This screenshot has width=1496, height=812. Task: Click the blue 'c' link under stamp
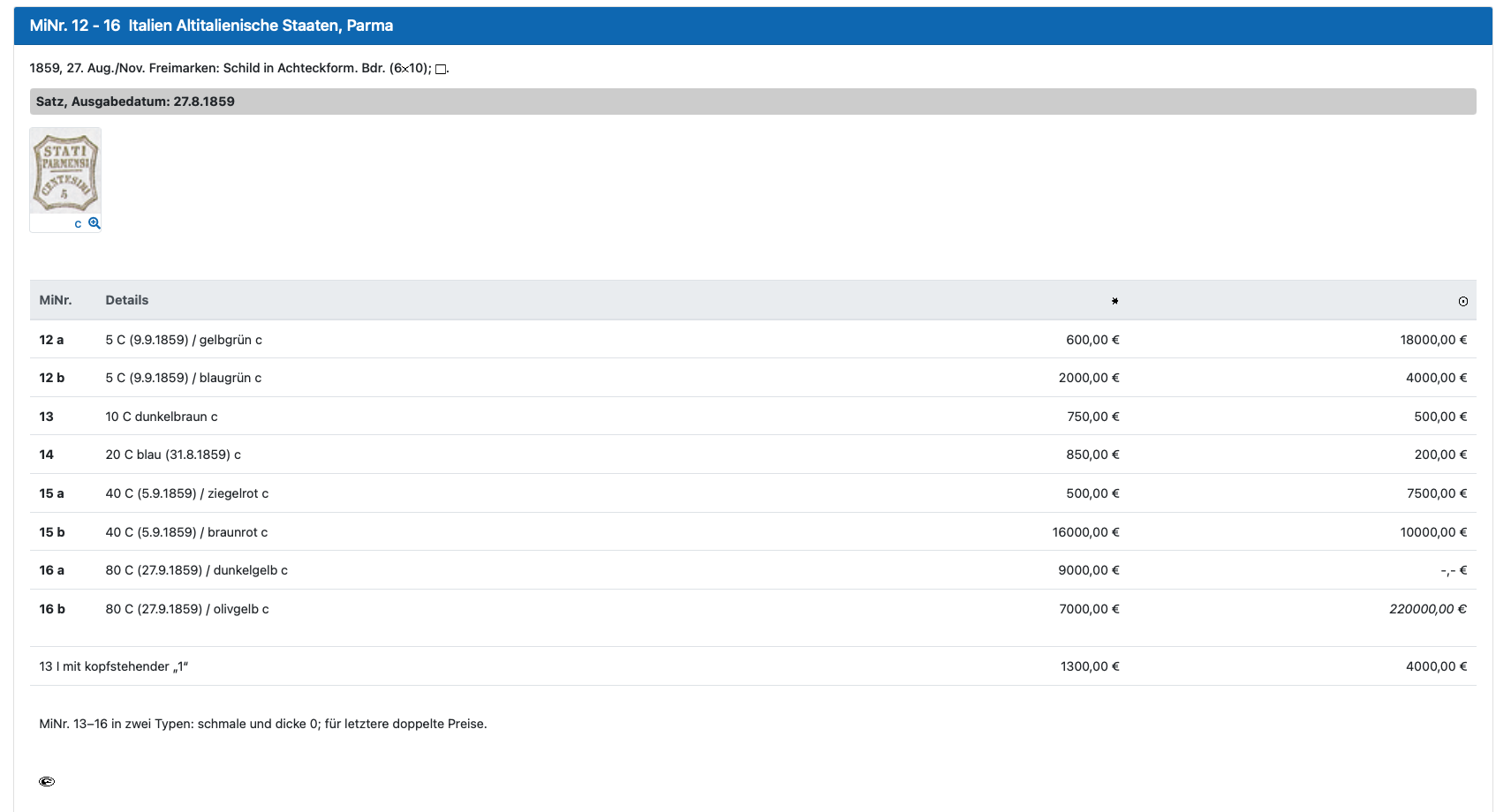point(78,224)
